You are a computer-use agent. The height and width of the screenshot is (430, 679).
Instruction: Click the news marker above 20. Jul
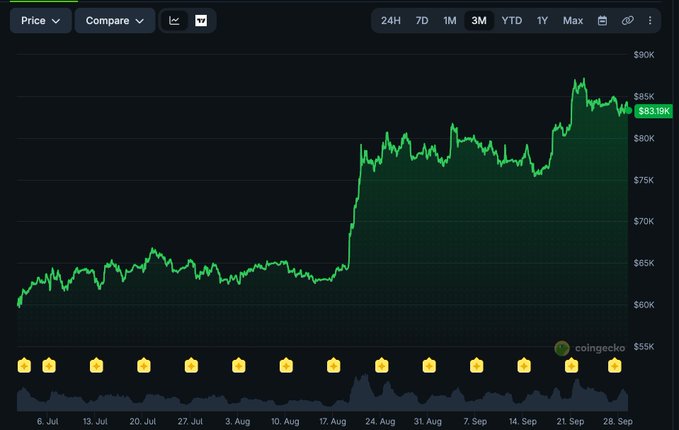click(x=144, y=365)
